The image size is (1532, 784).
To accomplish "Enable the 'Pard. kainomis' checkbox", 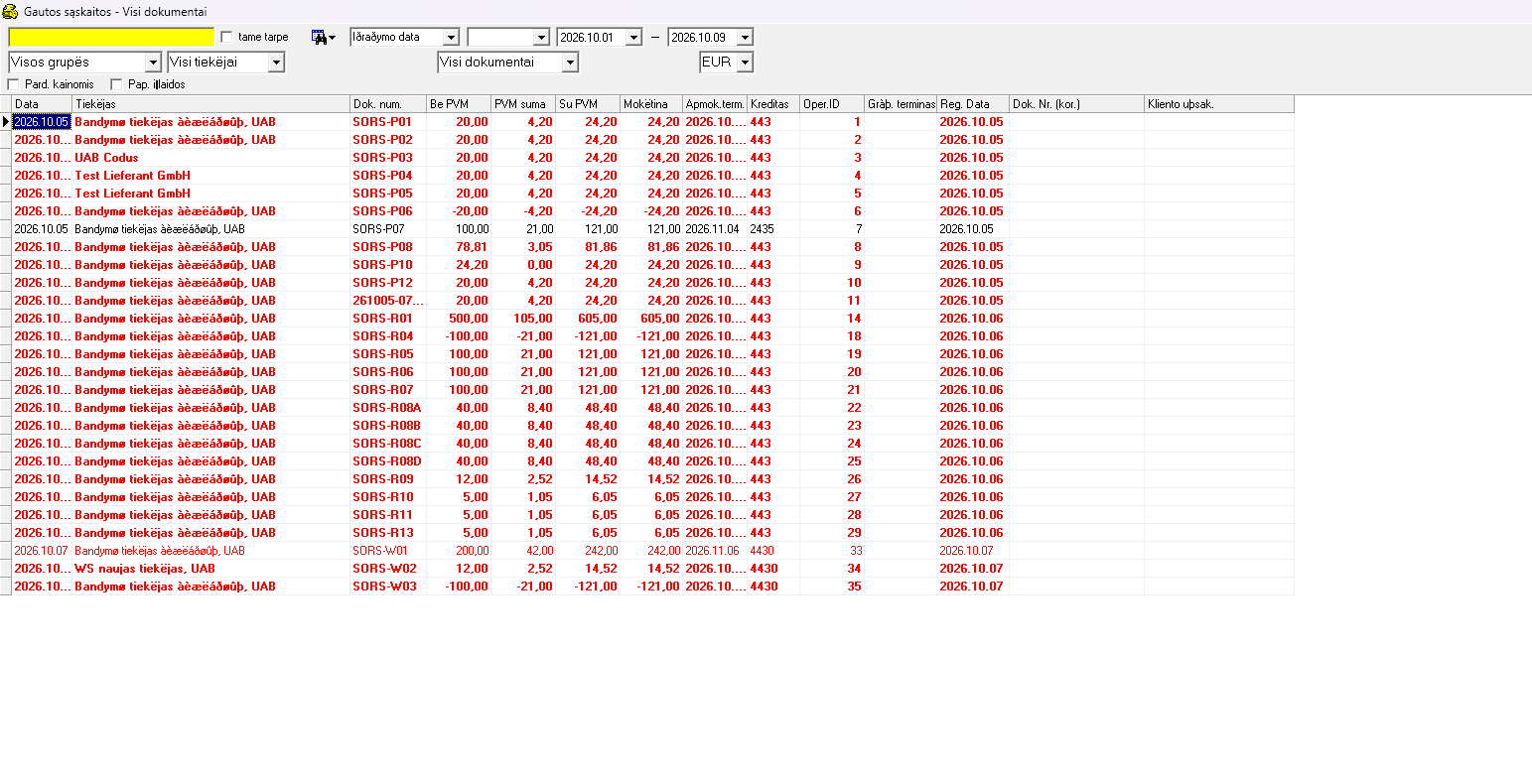I will tap(13, 84).
